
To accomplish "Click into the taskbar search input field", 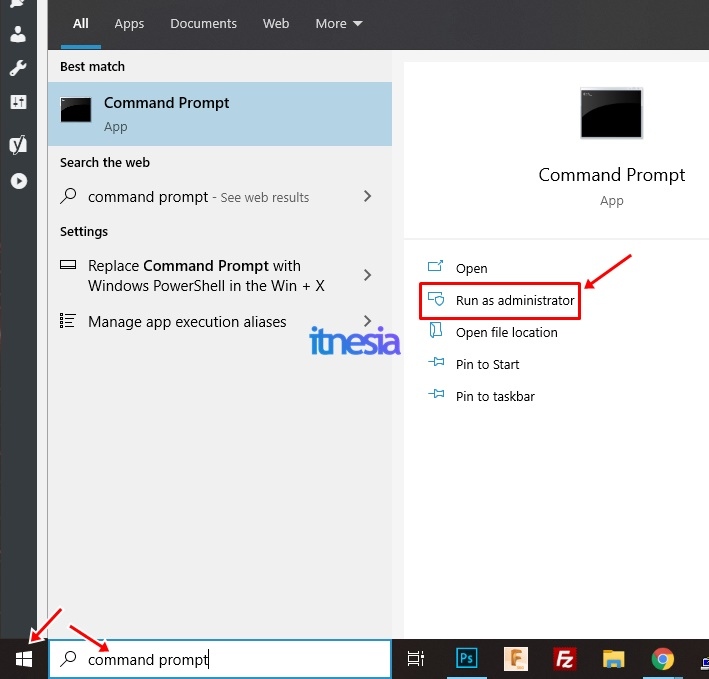I will point(220,659).
